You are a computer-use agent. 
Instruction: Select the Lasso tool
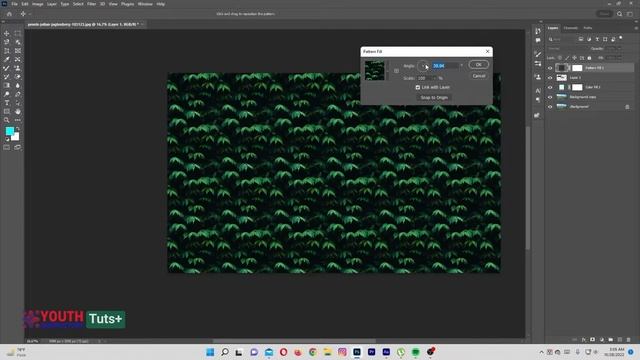tap(7, 42)
